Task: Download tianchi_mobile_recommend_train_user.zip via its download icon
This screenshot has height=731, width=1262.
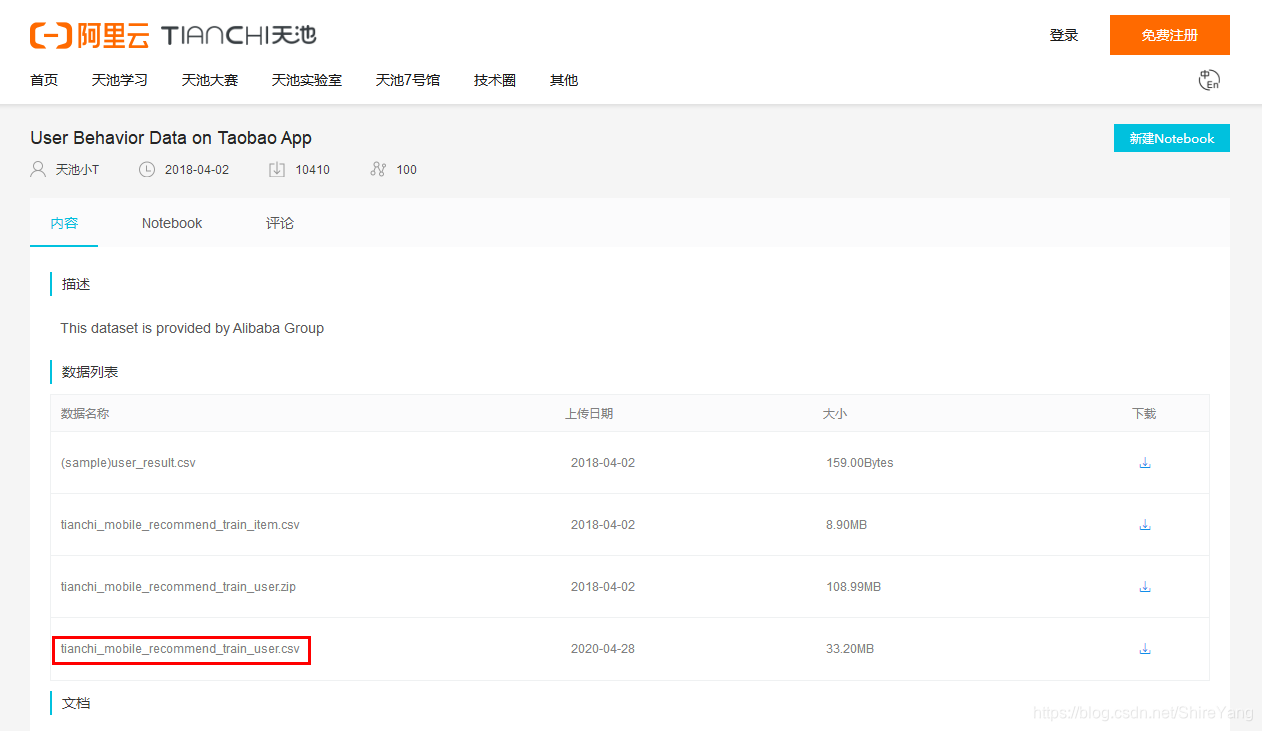Action: click(1145, 587)
